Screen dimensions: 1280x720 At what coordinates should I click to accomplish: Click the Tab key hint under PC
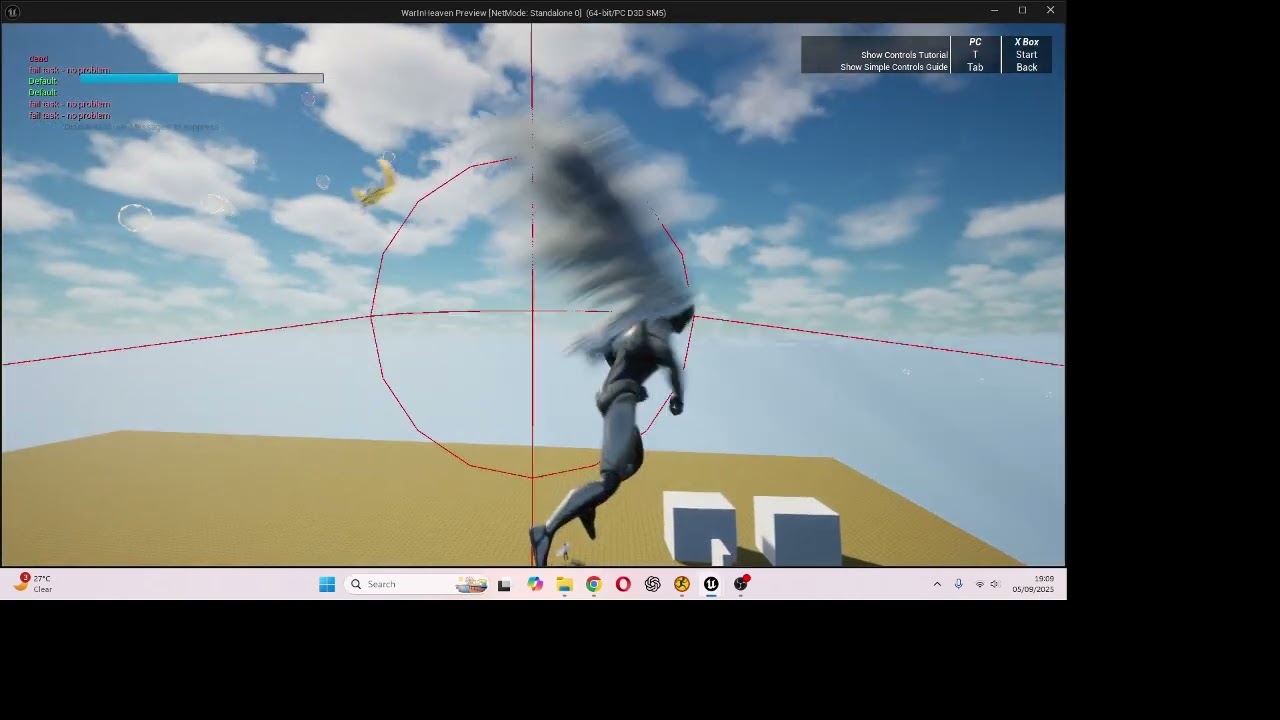click(x=975, y=67)
